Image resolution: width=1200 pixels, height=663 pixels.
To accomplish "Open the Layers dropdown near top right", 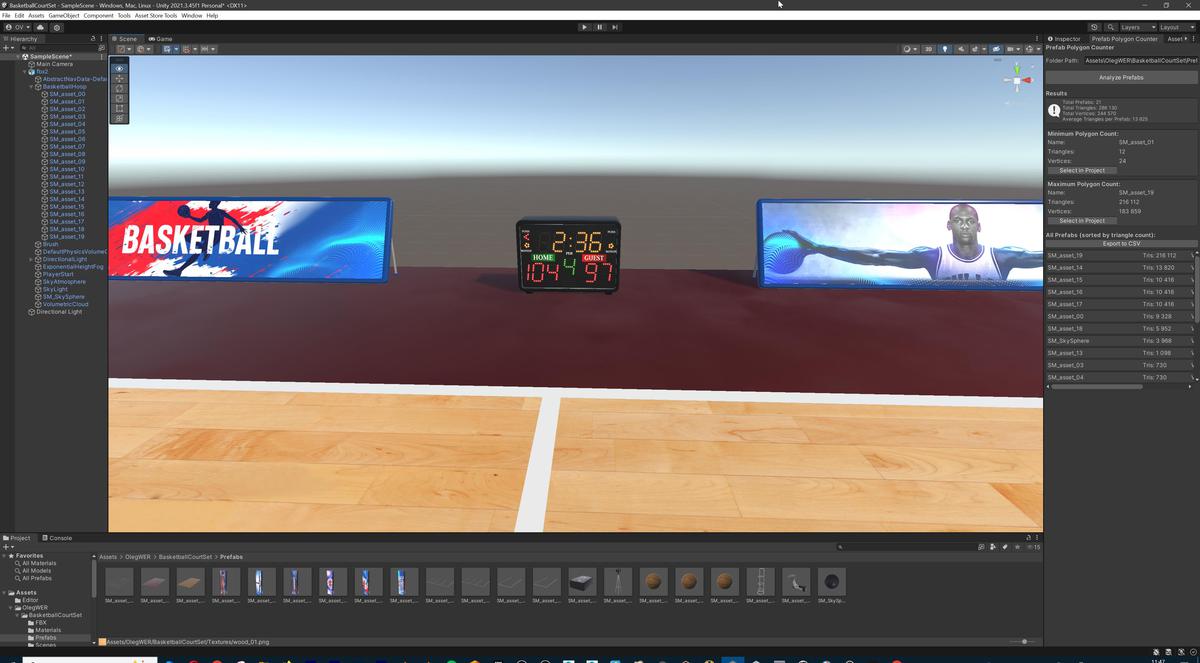I will coord(1131,27).
